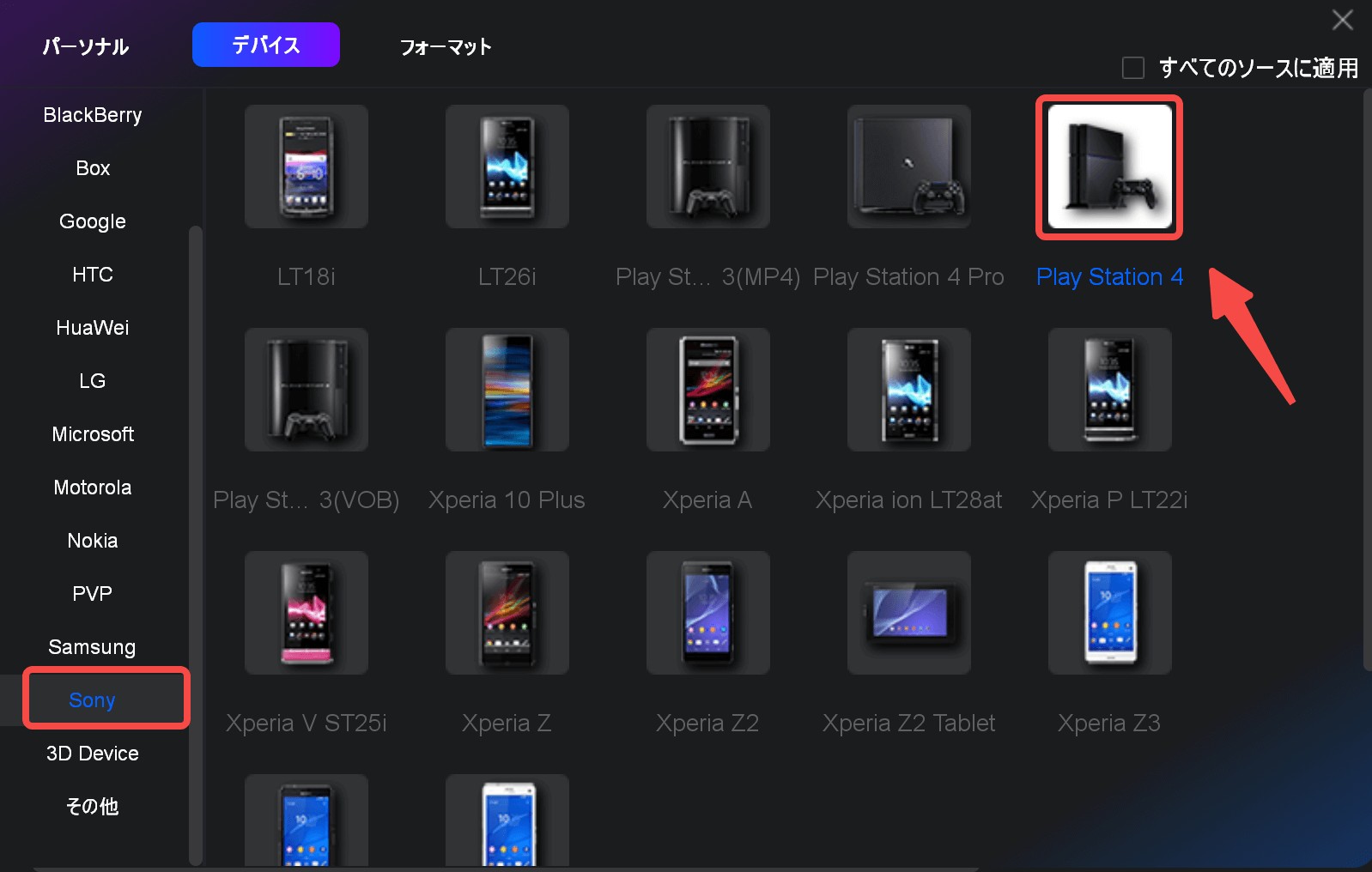This screenshot has height=872, width=1372.
Task: Select the Xperia Z3 phone icon
Action: tap(1110, 613)
